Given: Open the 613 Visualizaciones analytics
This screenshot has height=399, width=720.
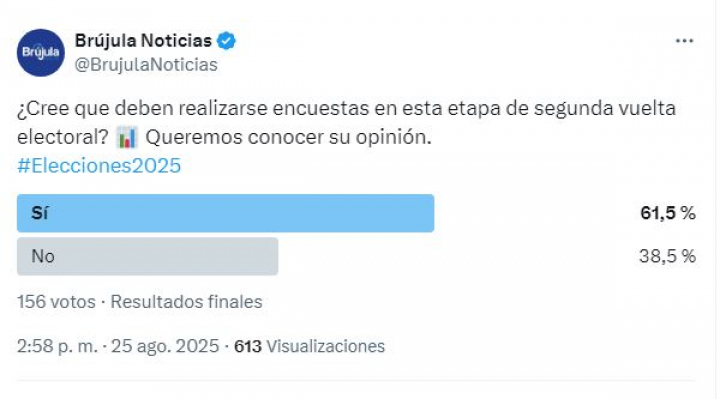Looking at the screenshot, I should [x=309, y=346].
